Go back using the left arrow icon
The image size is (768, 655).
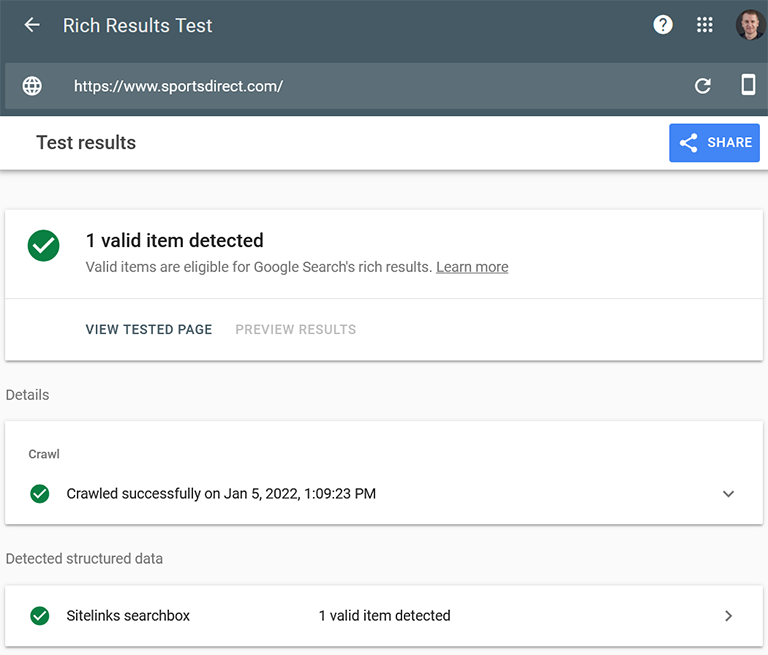click(x=32, y=25)
